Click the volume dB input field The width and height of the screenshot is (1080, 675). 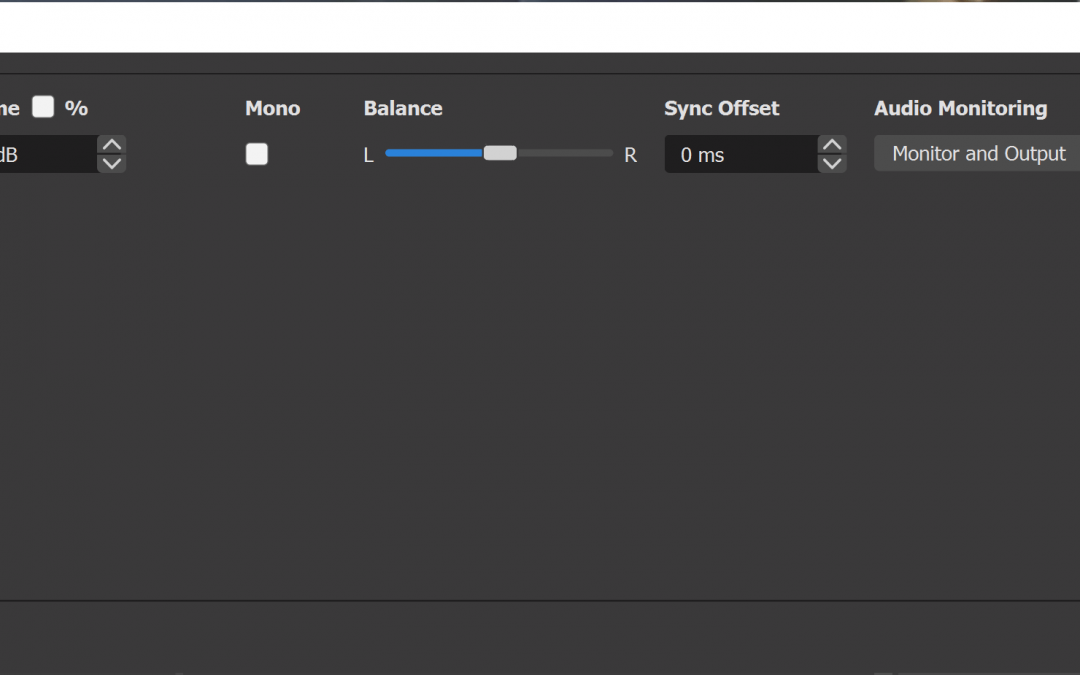pos(45,155)
